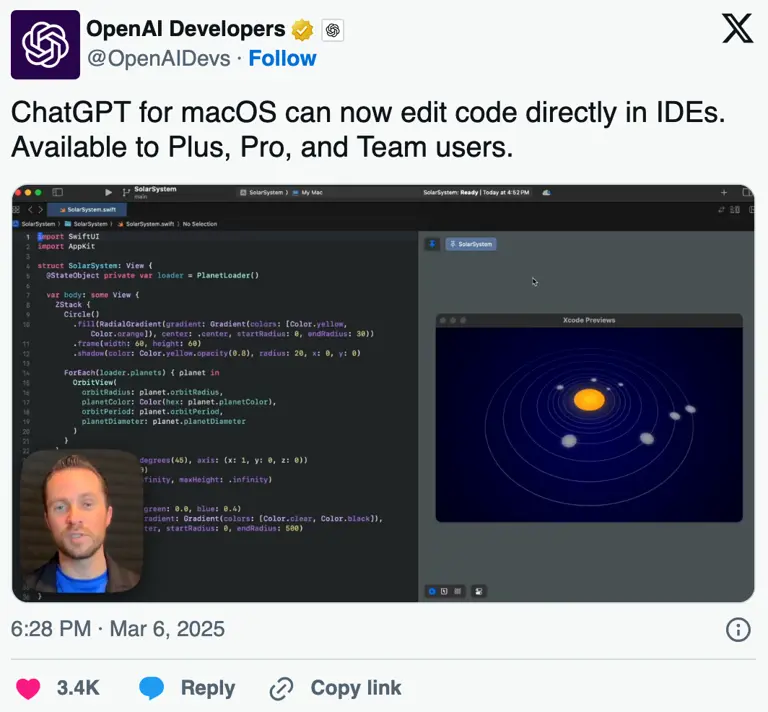Enable live preview mode button
The height and width of the screenshot is (712, 768).
pyautogui.click(x=432, y=591)
